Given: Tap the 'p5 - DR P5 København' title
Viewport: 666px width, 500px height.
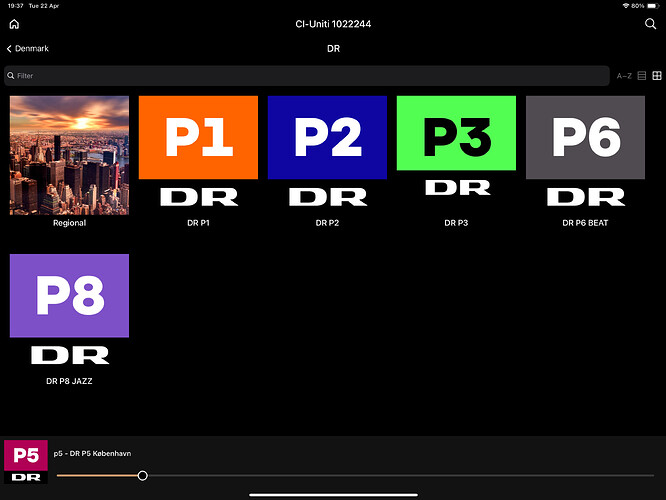Looking at the screenshot, I should pos(92,454).
